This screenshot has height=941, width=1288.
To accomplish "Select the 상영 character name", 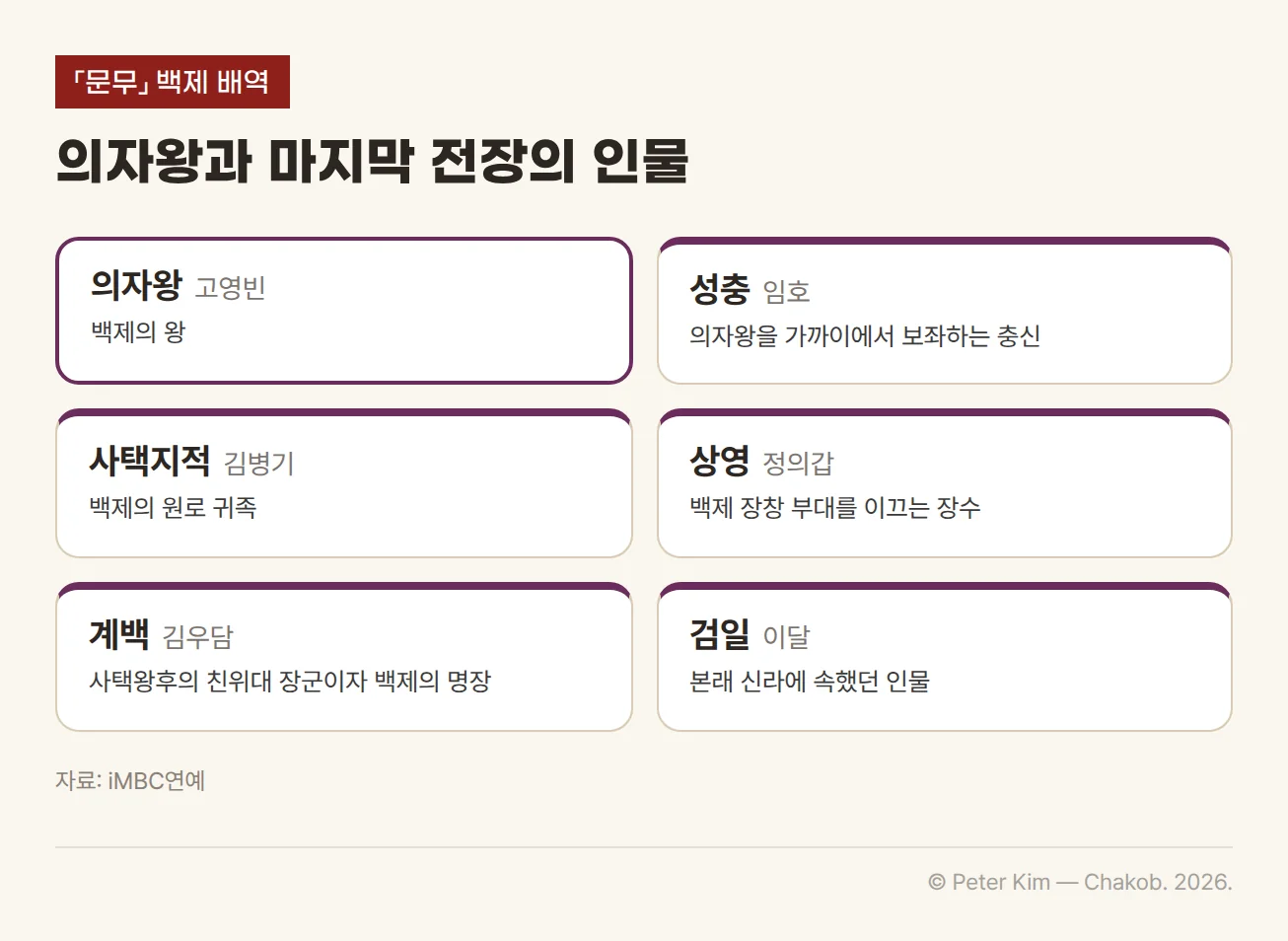I will (720, 461).
